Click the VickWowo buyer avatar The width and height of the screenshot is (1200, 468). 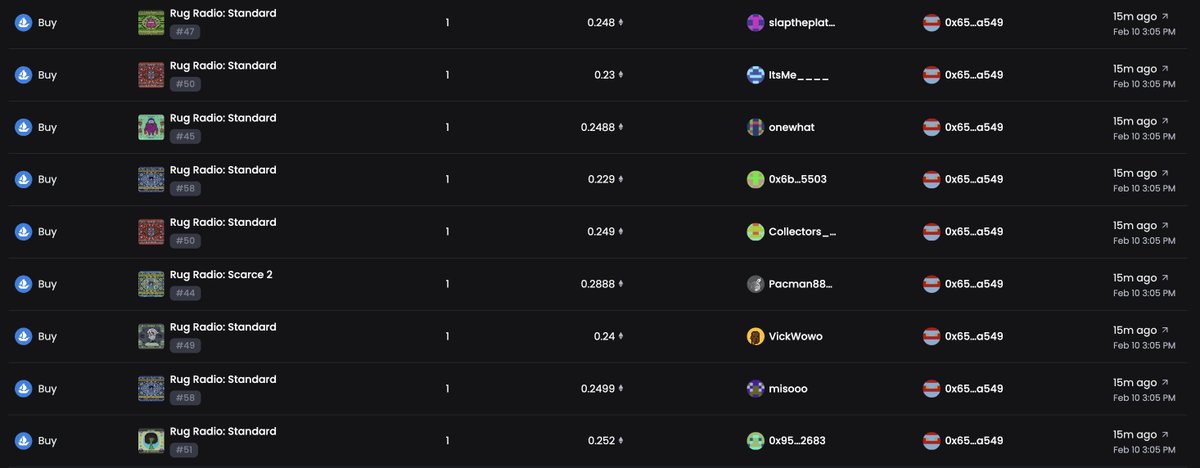pos(756,336)
